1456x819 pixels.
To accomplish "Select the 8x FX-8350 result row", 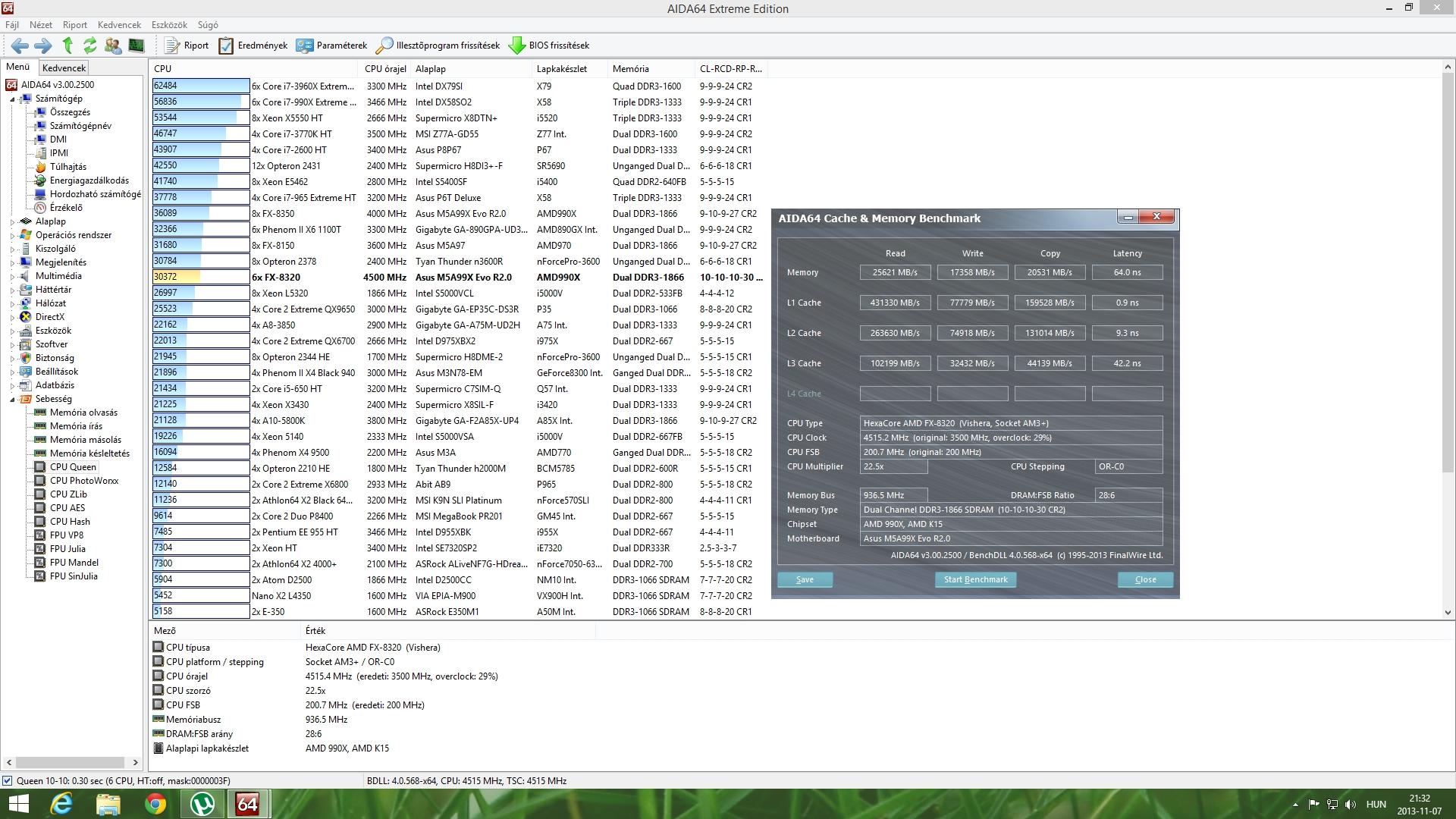I will pos(458,214).
